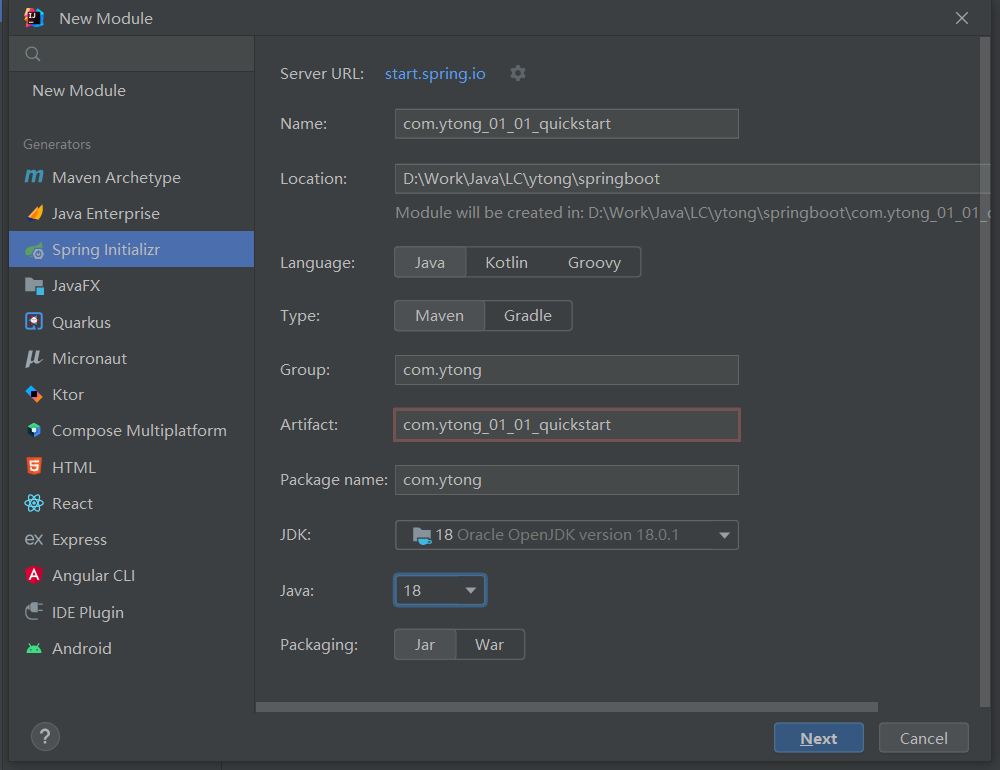Select Ktor generator entry

coord(131,394)
